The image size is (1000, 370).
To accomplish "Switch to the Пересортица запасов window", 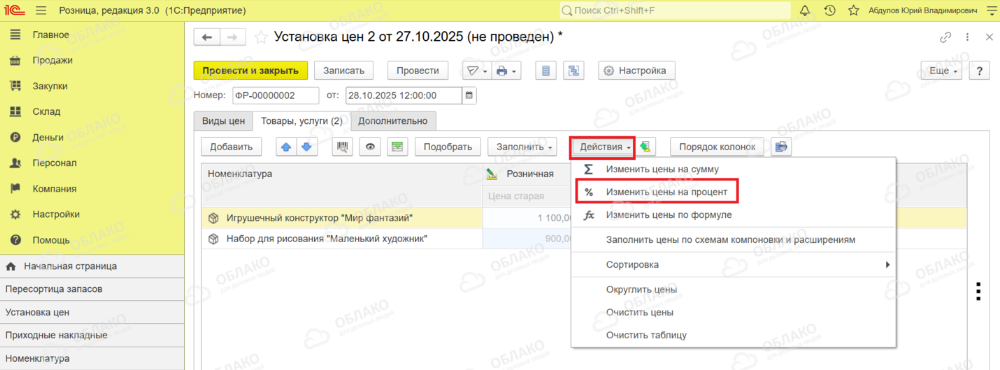I will point(92,289).
